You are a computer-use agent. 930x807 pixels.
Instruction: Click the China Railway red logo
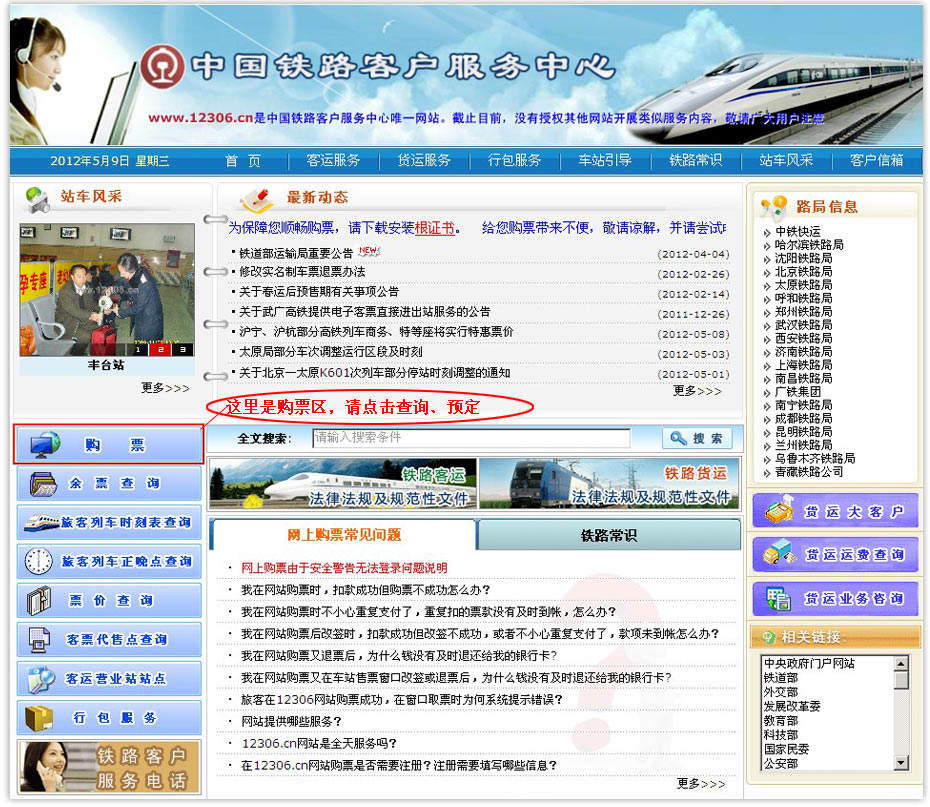pos(162,66)
